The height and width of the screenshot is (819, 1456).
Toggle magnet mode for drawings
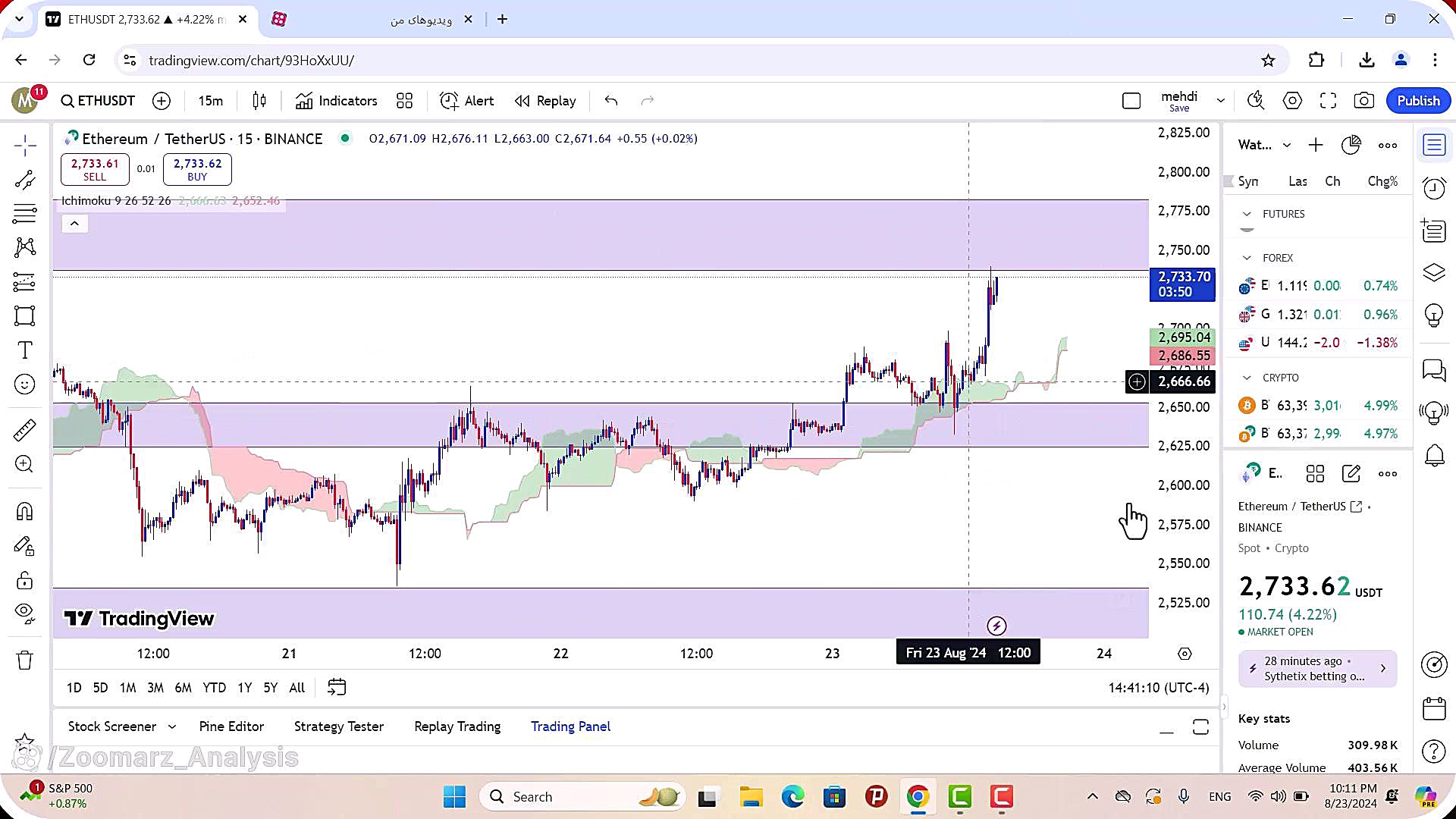[x=24, y=512]
